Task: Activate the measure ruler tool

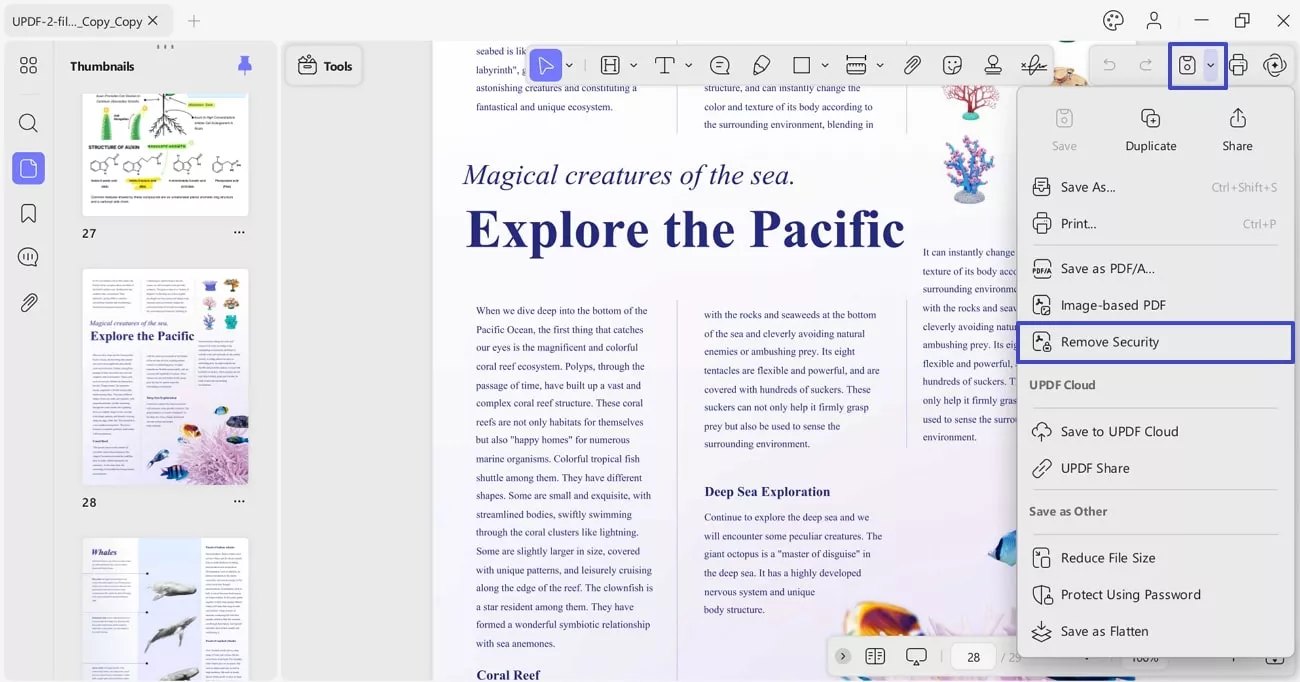Action: pos(856,66)
